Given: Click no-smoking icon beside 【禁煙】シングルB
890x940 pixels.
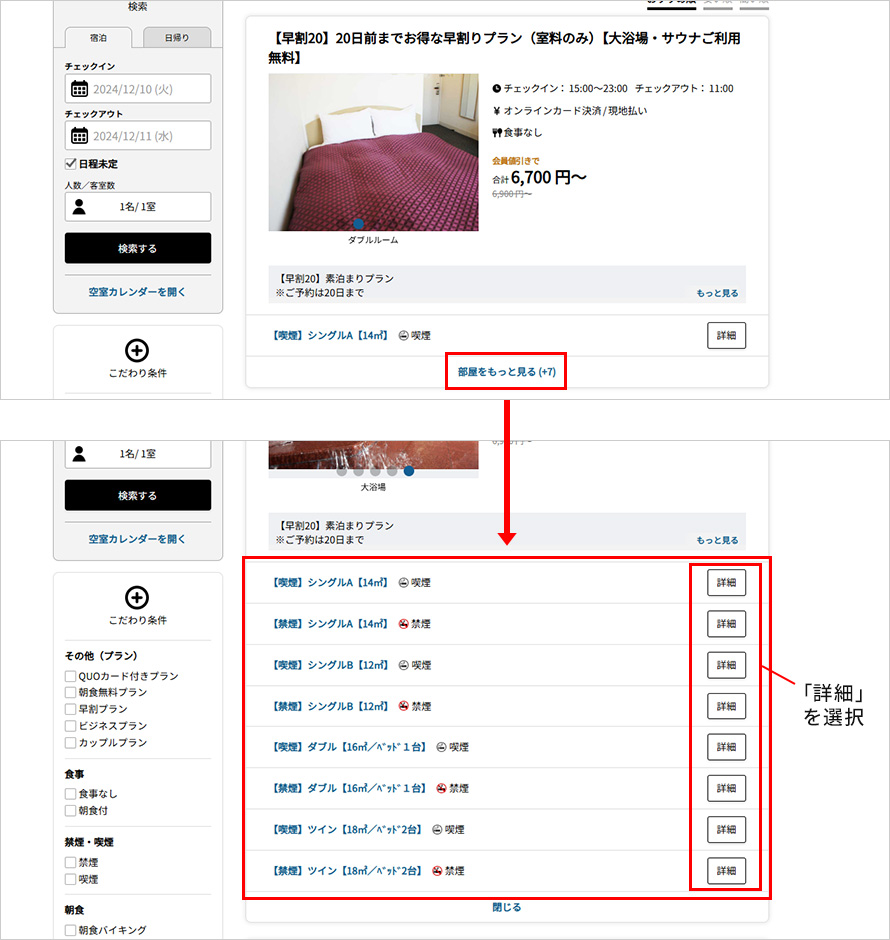Looking at the screenshot, I should [x=403, y=706].
